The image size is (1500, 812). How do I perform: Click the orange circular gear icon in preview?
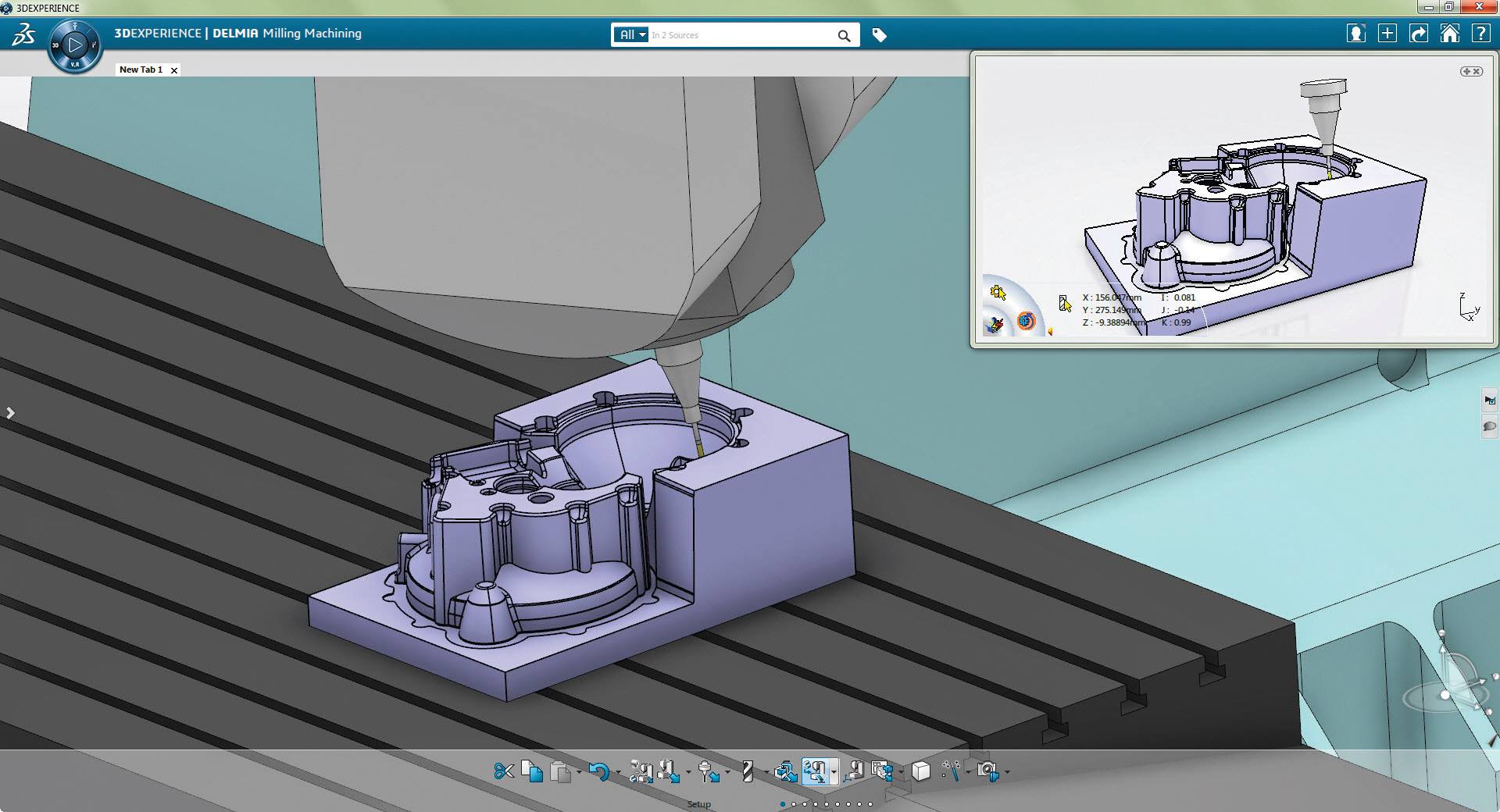1026,321
